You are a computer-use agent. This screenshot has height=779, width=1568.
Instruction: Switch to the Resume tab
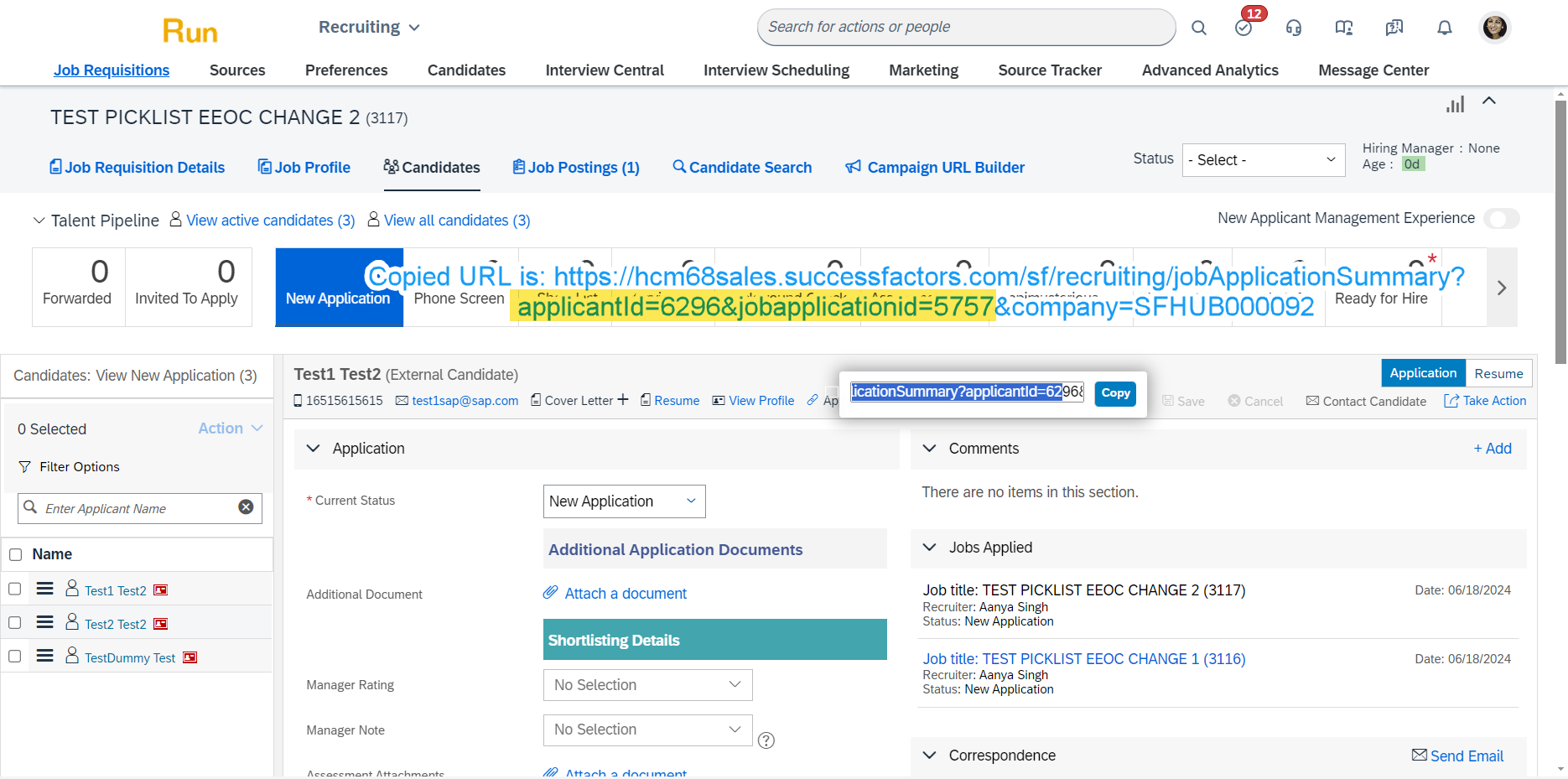(x=1498, y=374)
